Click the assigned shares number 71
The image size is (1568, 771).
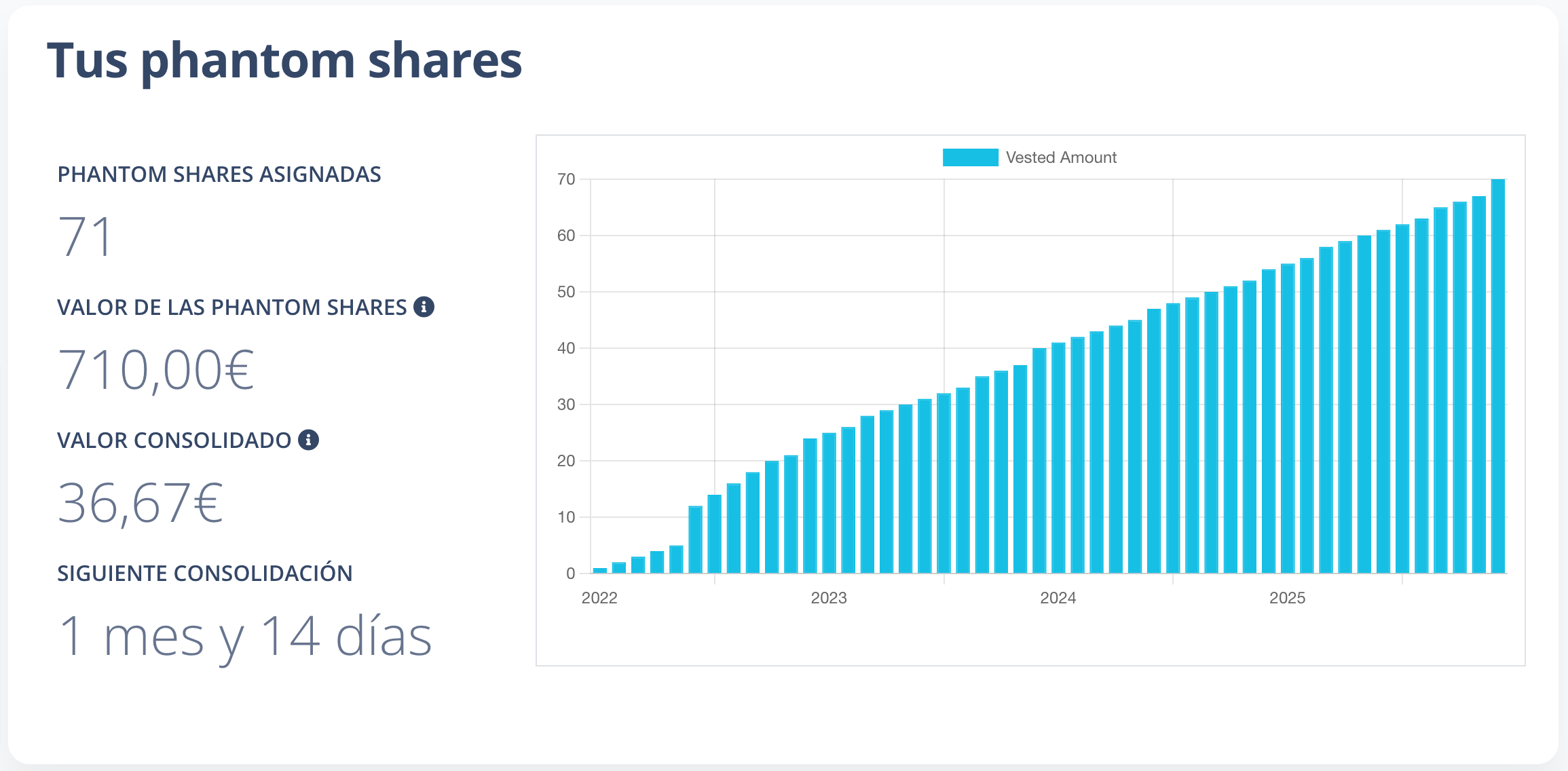coord(85,237)
